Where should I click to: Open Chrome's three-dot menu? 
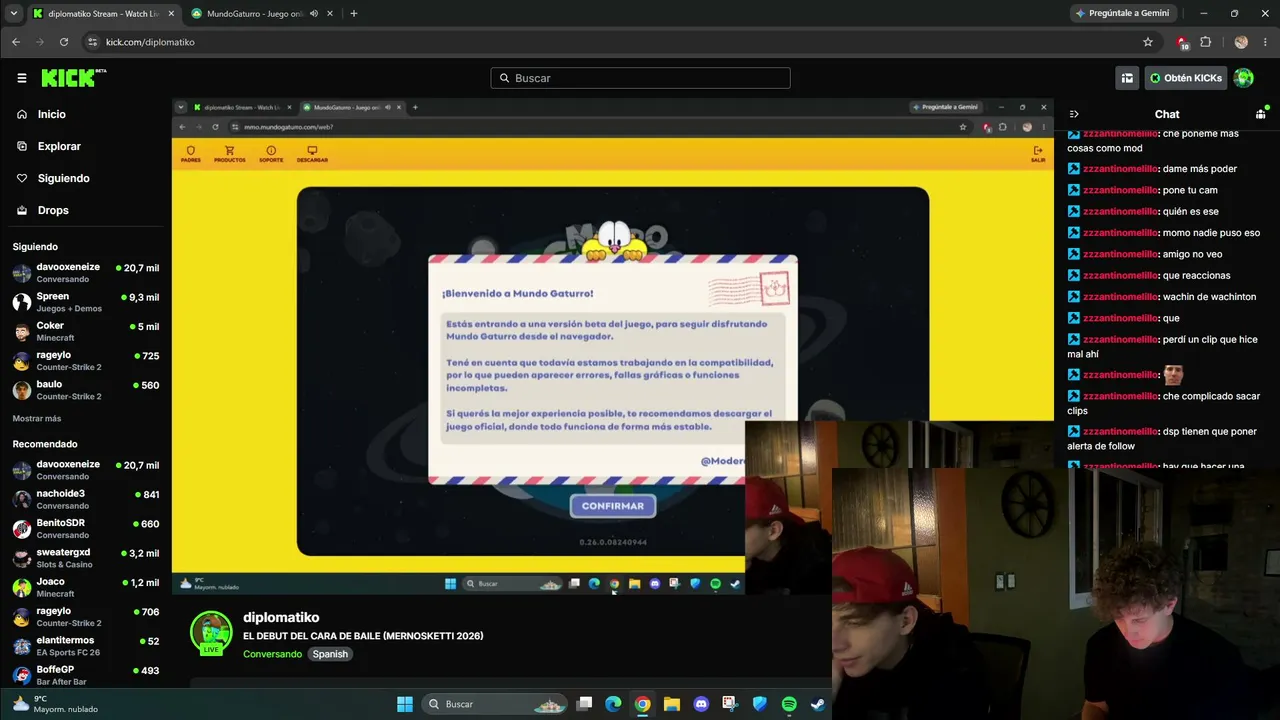pos(1265,42)
